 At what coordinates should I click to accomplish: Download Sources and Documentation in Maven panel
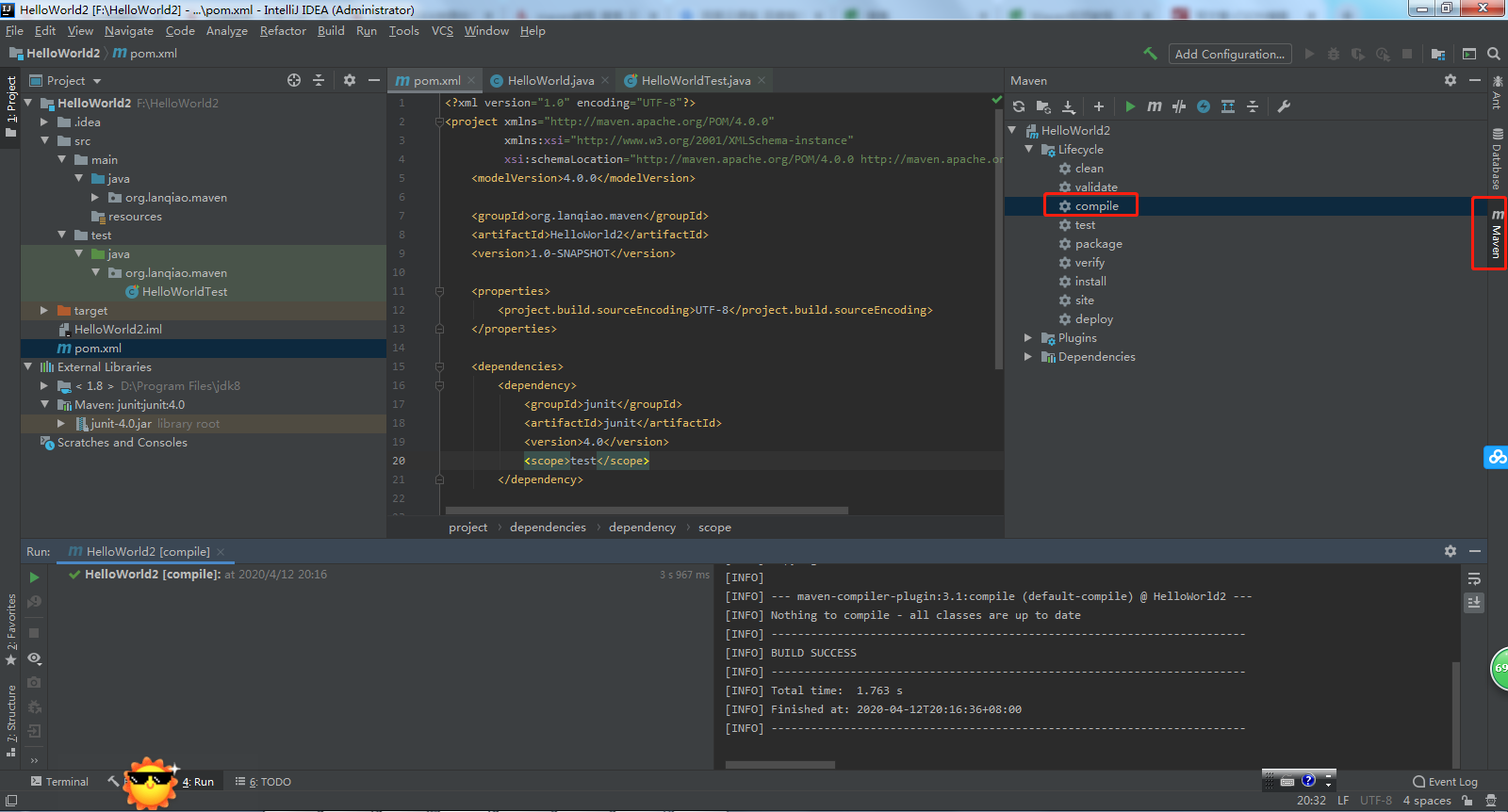(1068, 106)
